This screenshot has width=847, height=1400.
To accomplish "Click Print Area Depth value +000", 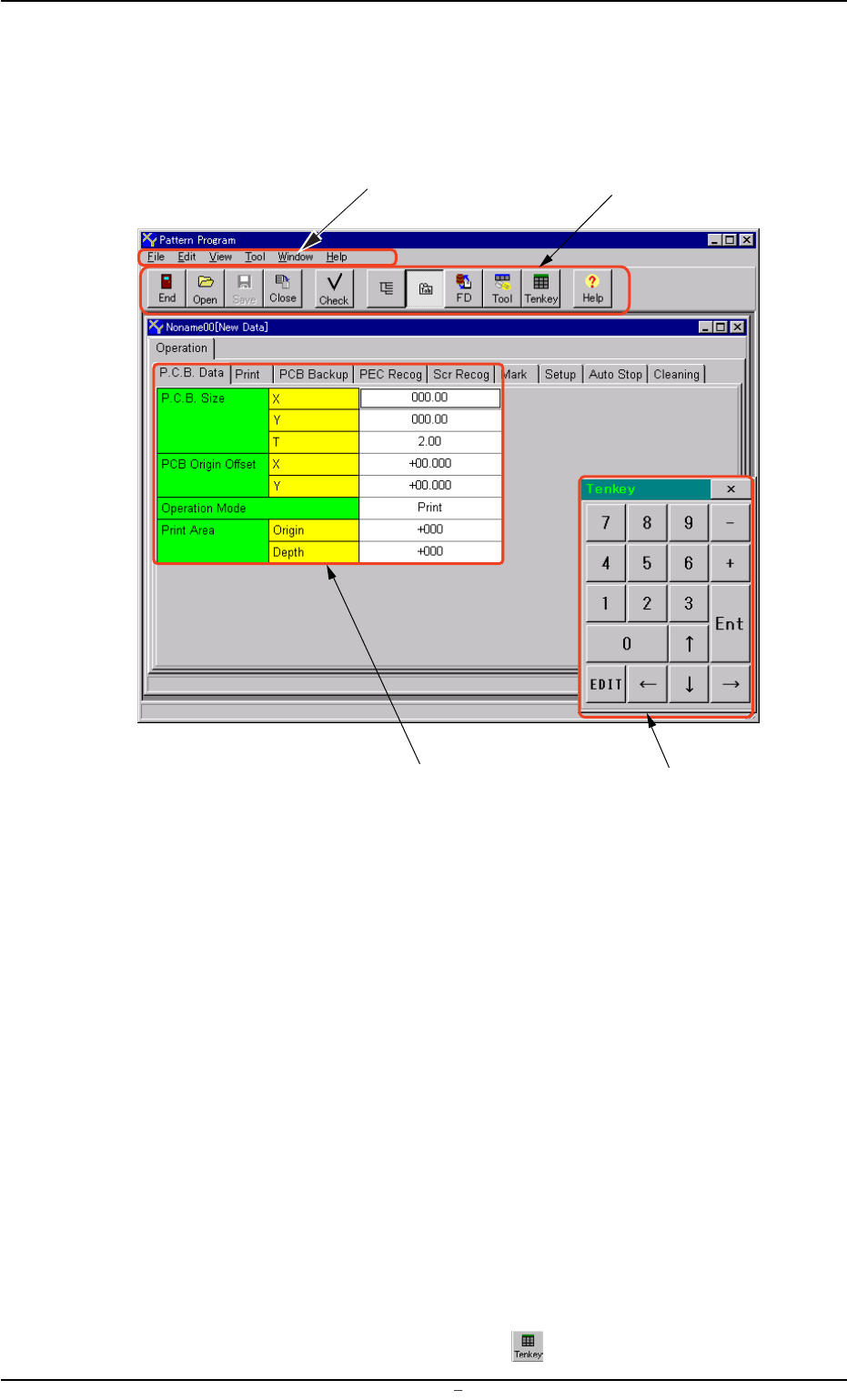I will [430, 551].
